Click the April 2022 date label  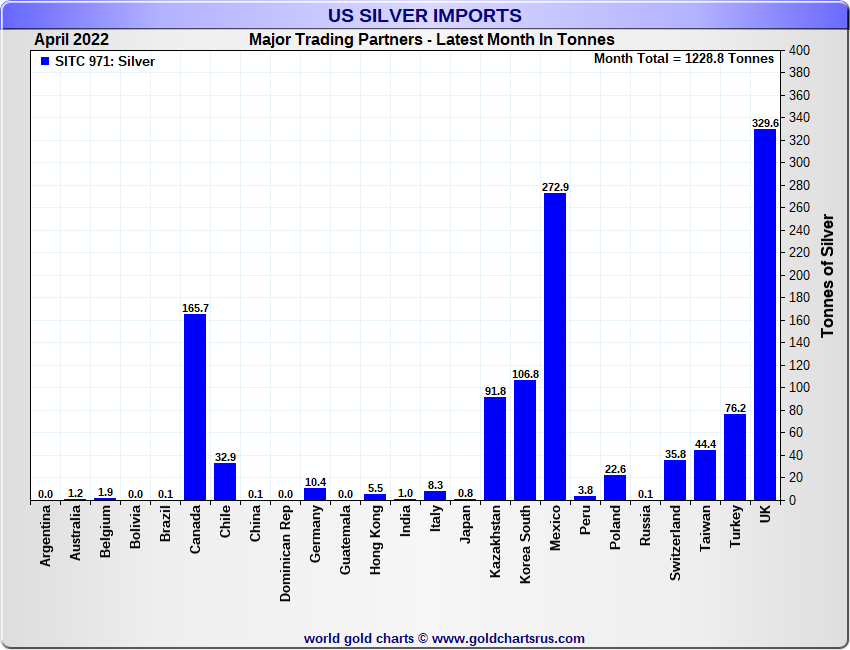71,40
